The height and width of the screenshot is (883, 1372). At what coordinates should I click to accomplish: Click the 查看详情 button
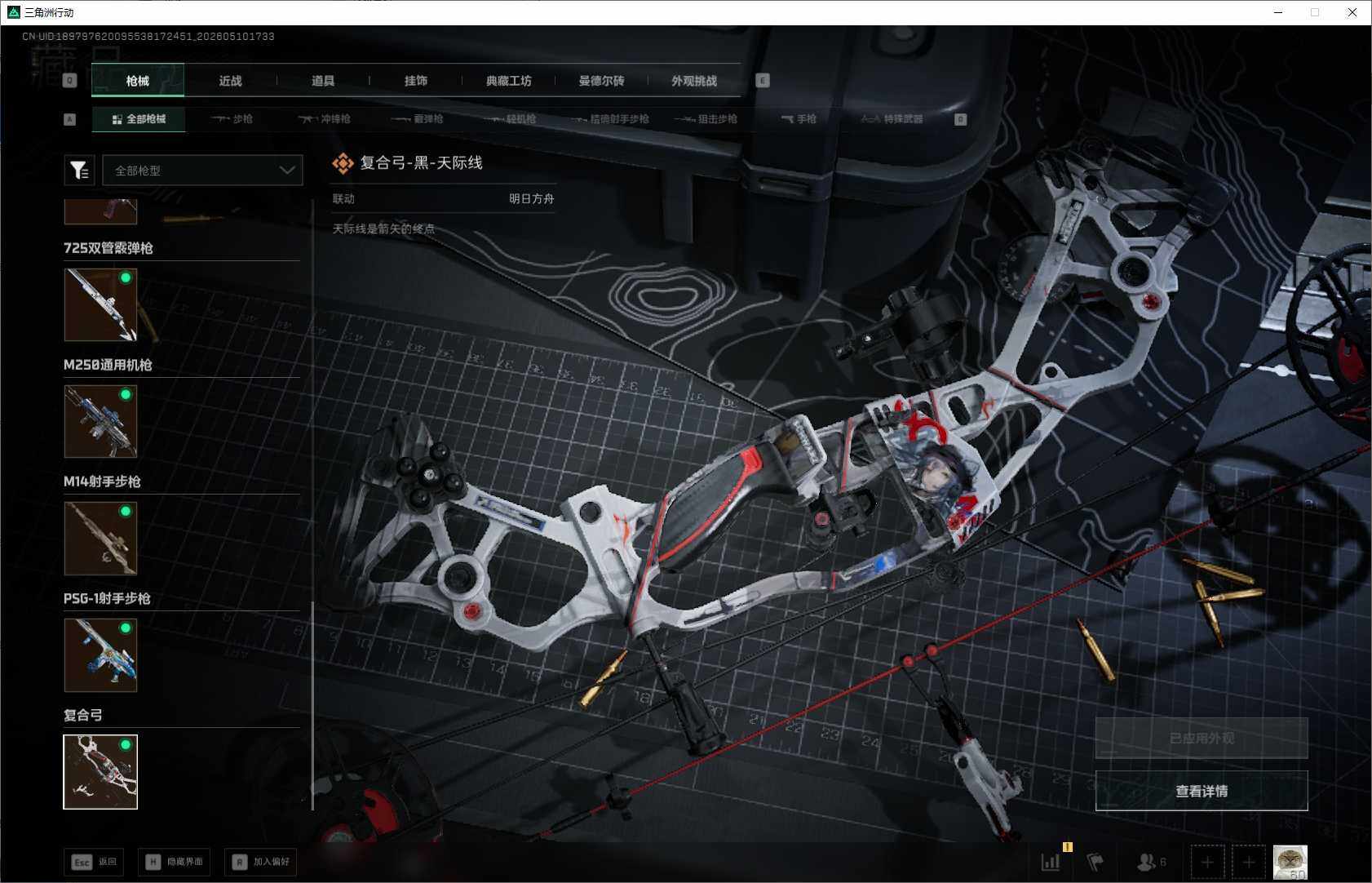click(1202, 791)
